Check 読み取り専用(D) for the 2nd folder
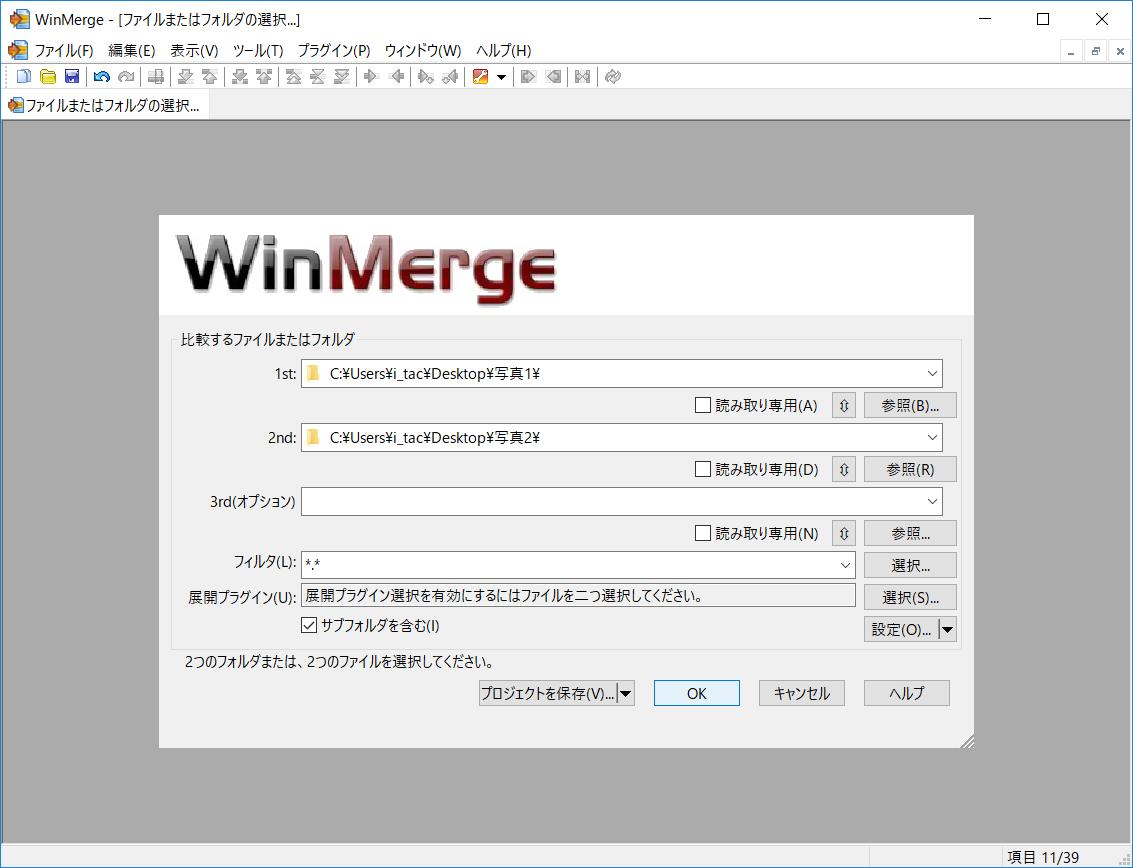Image resolution: width=1133 pixels, height=868 pixels. coord(702,469)
